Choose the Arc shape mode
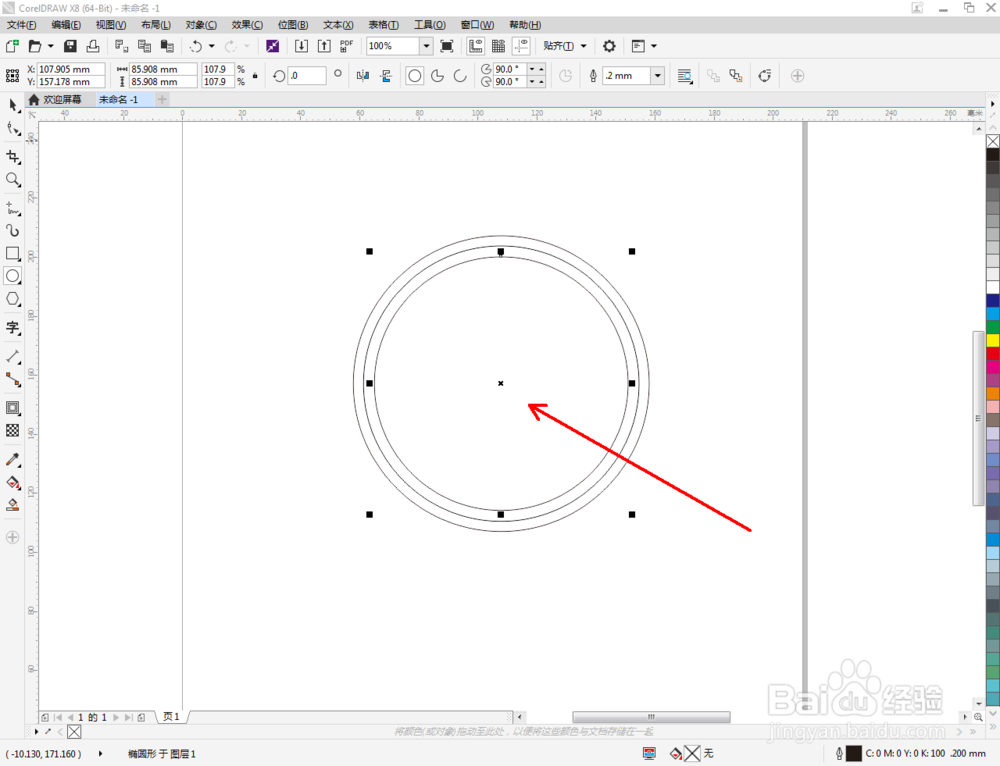The width and height of the screenshot is (1000, 766). tap(460, 76)
